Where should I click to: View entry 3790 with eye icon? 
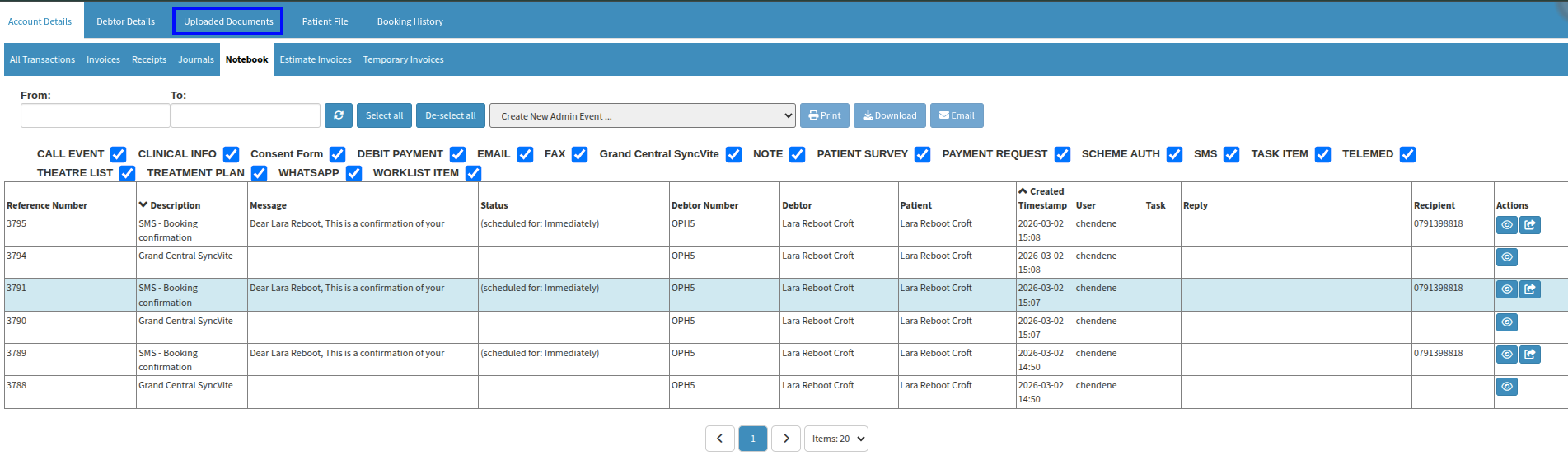1507,322
